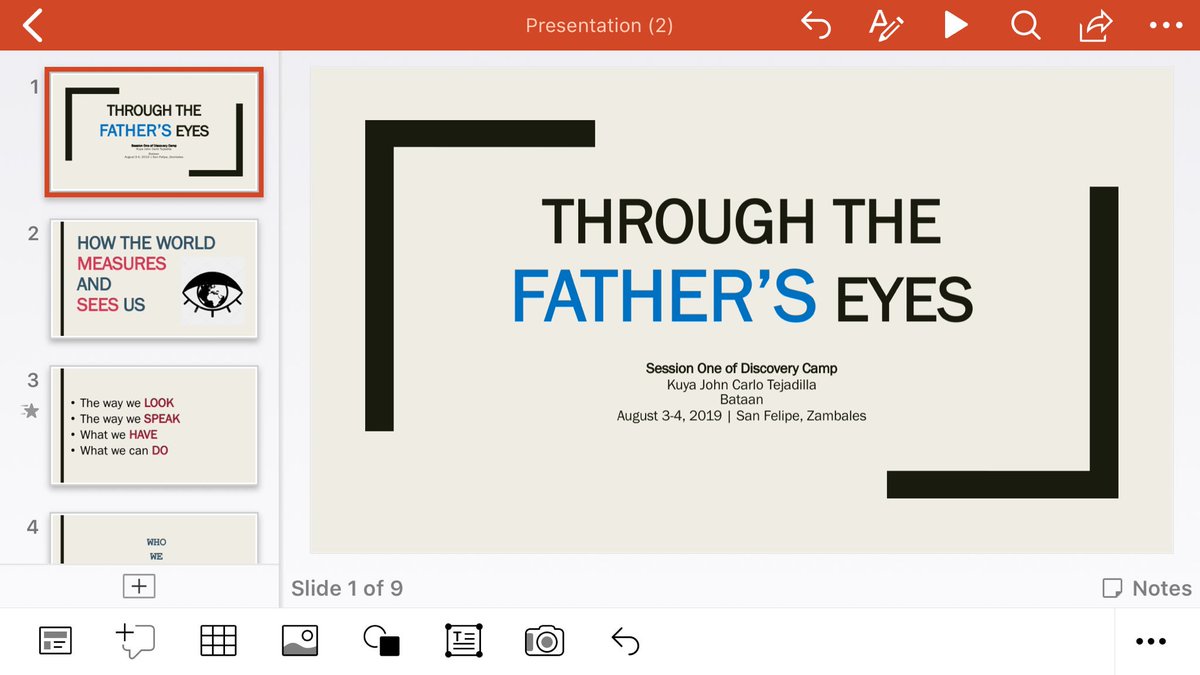Viewport: 1200px width, 675px height.
Task: Open the top bar more options menu
Action: point(1166,26)
